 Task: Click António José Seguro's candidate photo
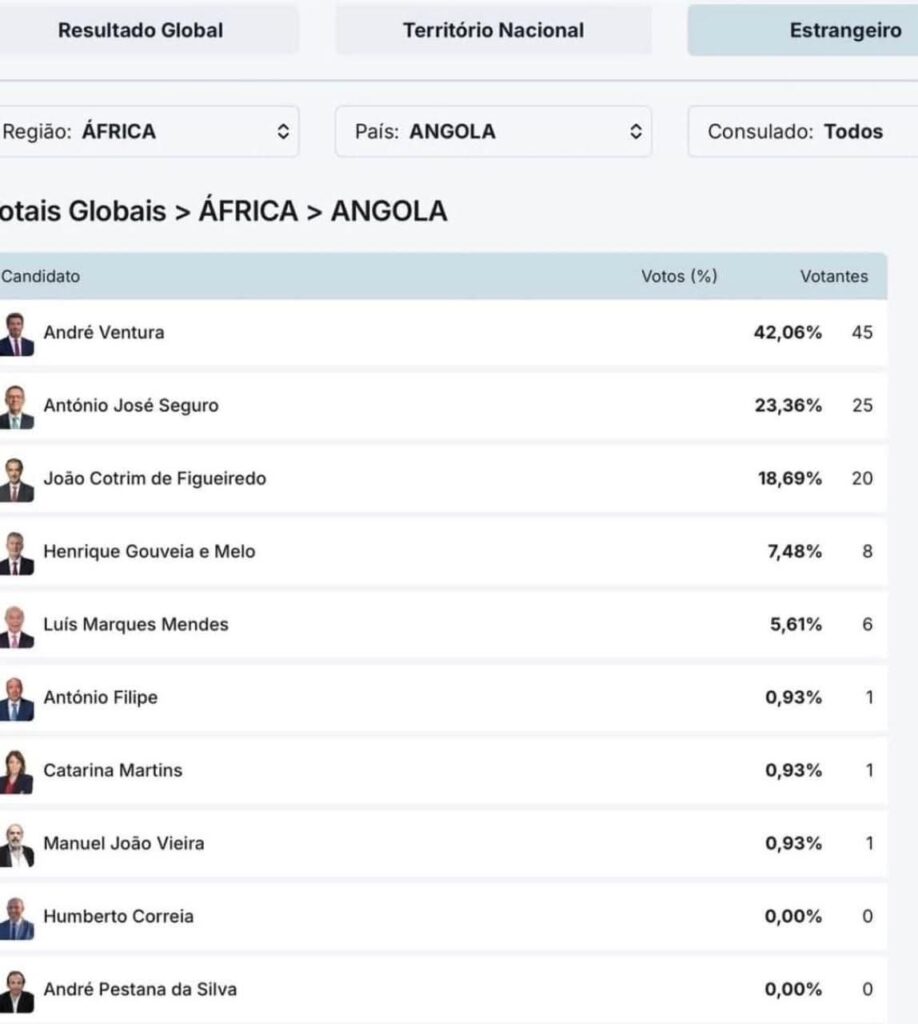pos(16,407)
